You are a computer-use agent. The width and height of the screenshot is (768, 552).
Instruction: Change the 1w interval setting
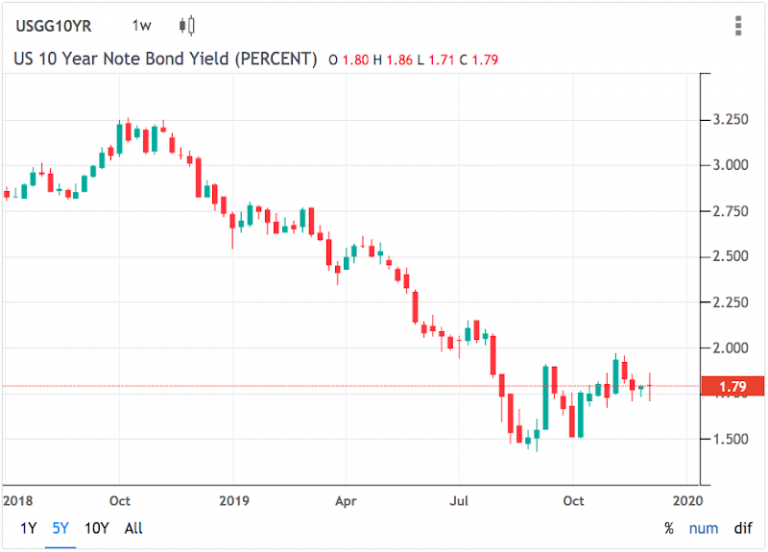point(141,25)
